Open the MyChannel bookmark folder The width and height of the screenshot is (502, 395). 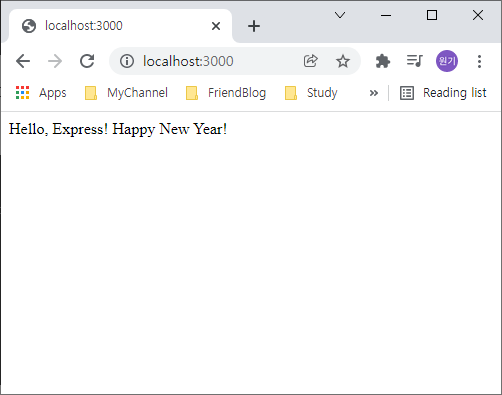click(x=126, y=93)
